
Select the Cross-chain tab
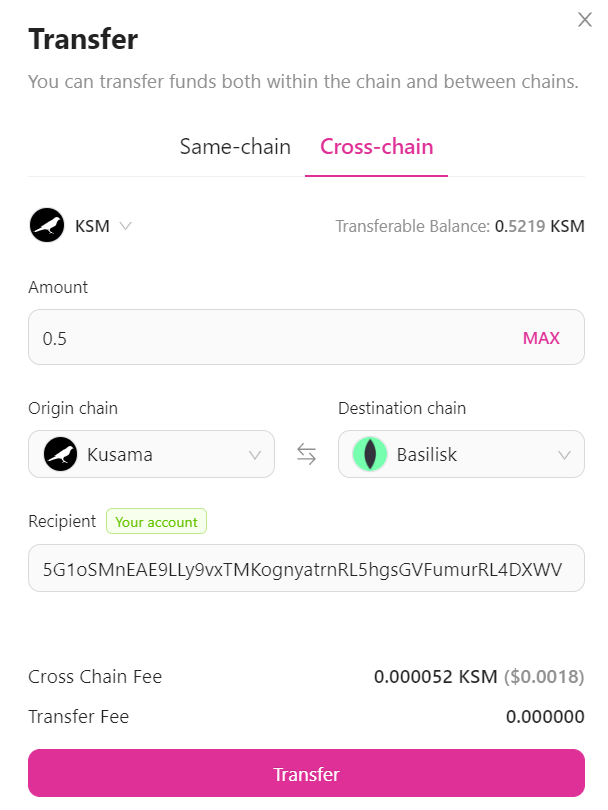(x=376, y=147)
